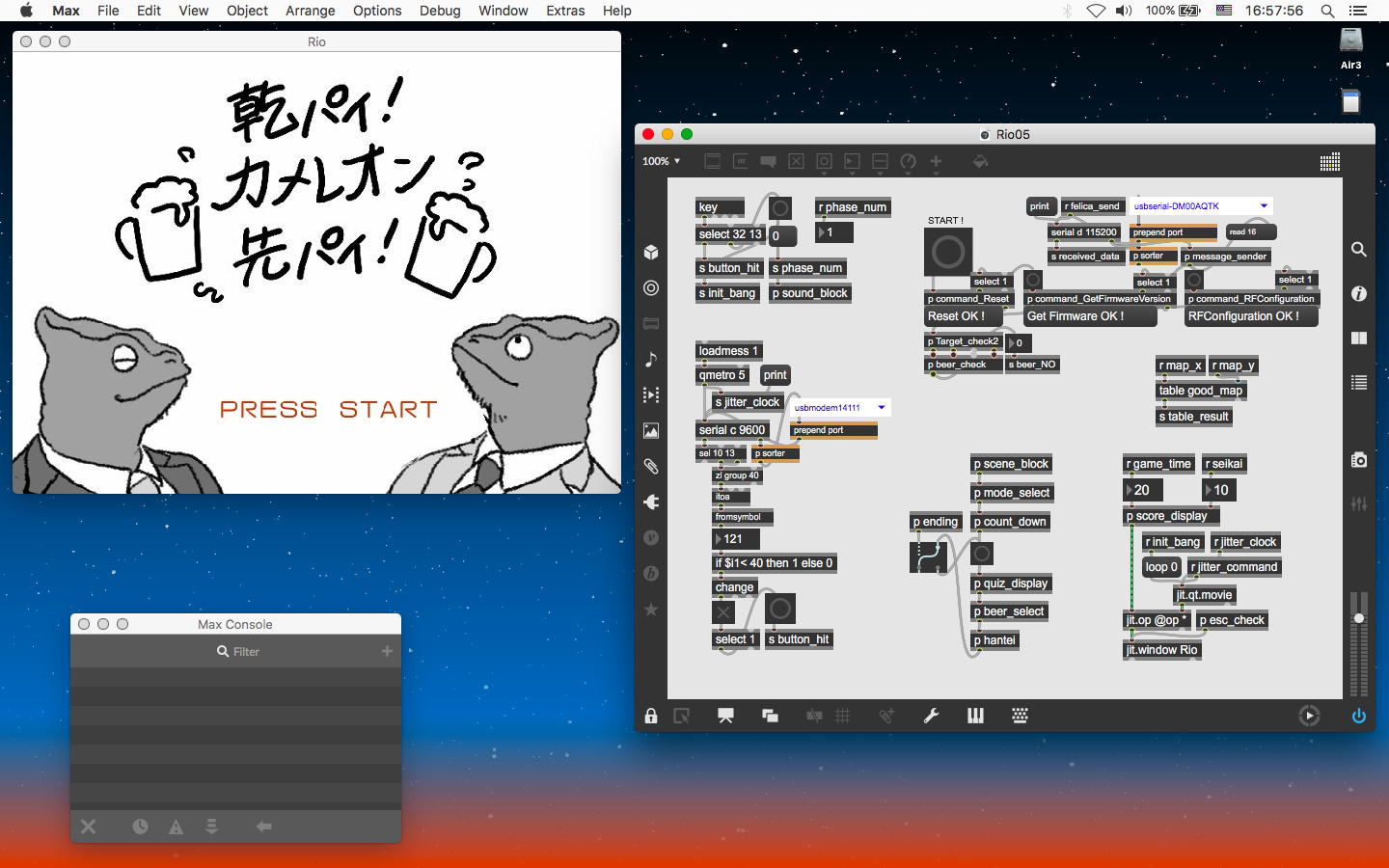Open the Arrange menu
Image resolution: width=1389 pixels, height=868 pixels.
pos(311,11)
